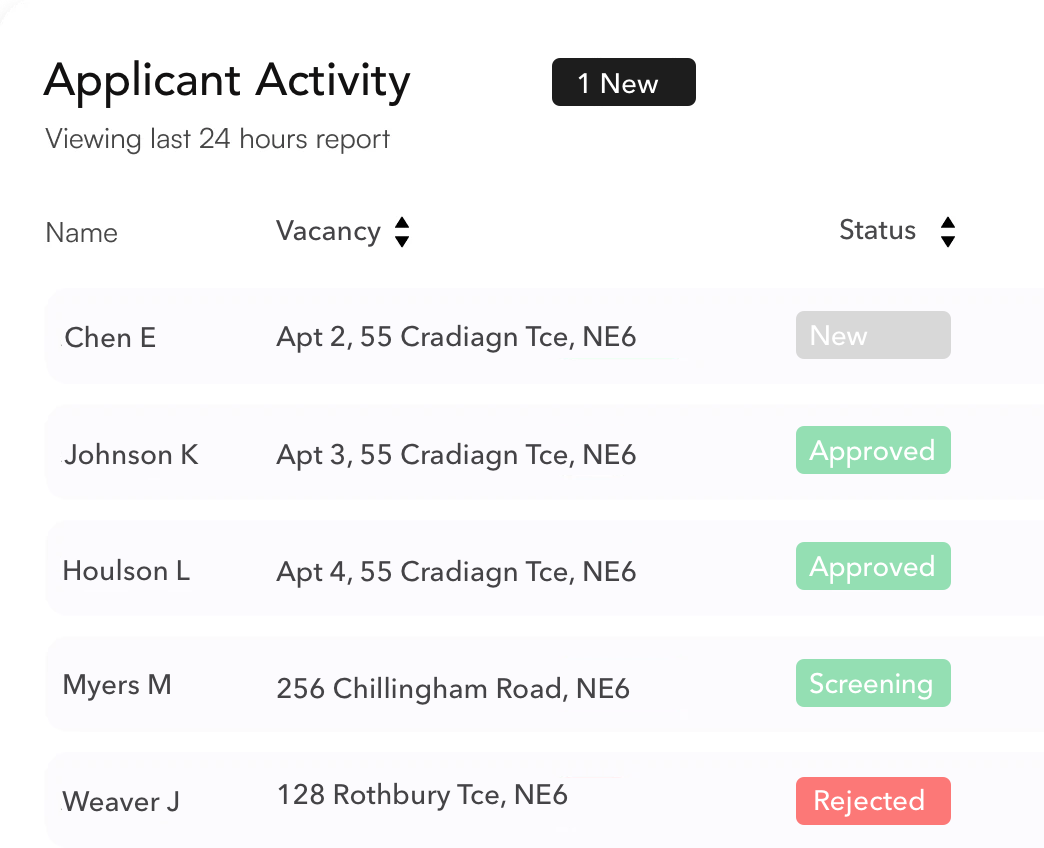Click vacancy 128 Rothbury Tce, NE6
This screenshot has height=848, width=1044.
(422, 795)
